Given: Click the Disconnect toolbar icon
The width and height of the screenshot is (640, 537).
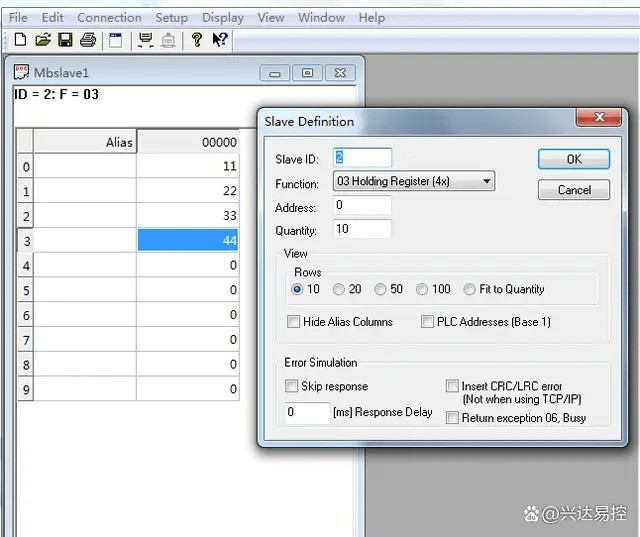Looking at the screenshot, I should pyautogui.click(x=168, y=40).
